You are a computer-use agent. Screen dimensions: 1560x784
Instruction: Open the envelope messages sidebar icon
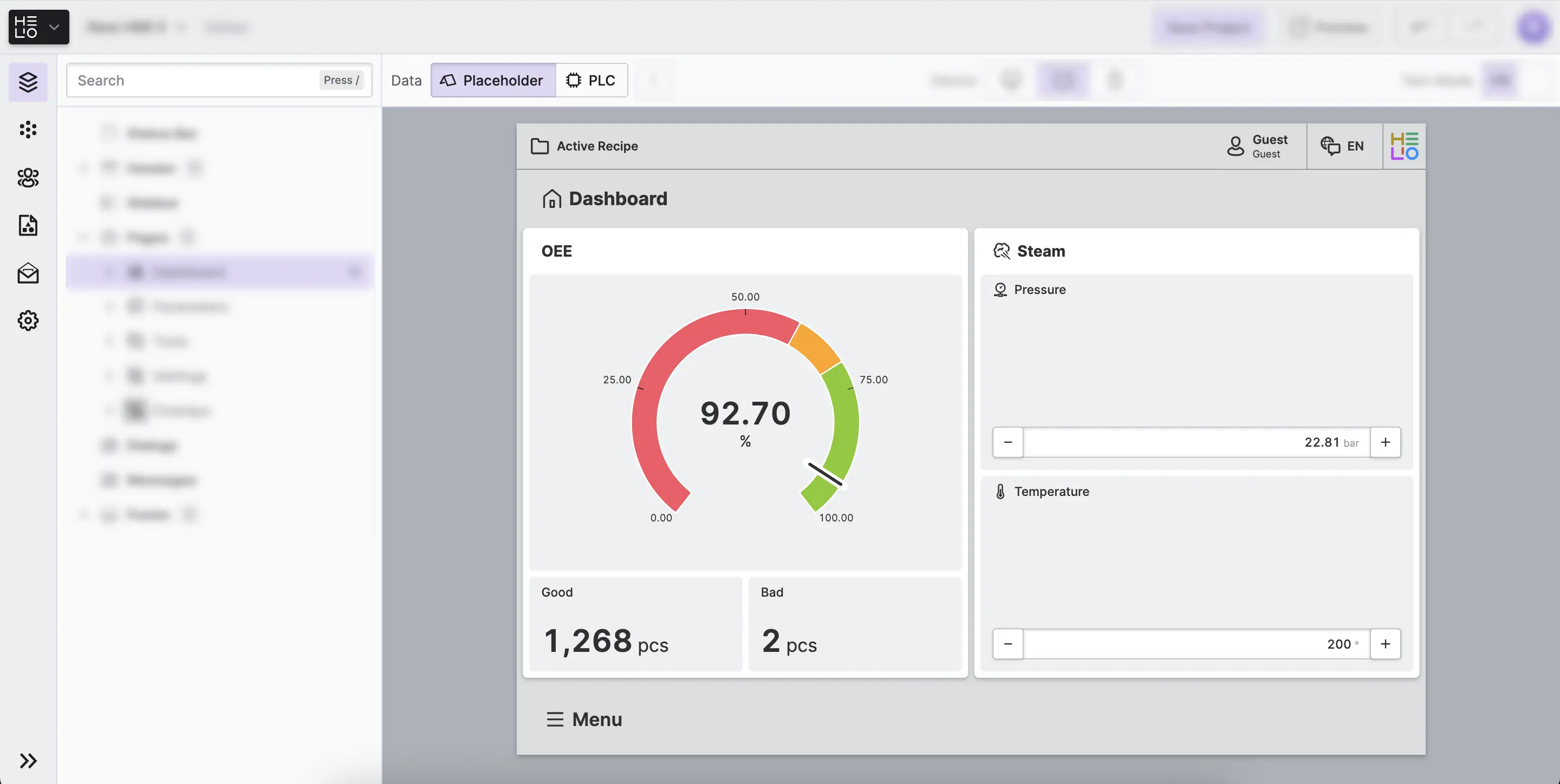[x=28, y=273]
